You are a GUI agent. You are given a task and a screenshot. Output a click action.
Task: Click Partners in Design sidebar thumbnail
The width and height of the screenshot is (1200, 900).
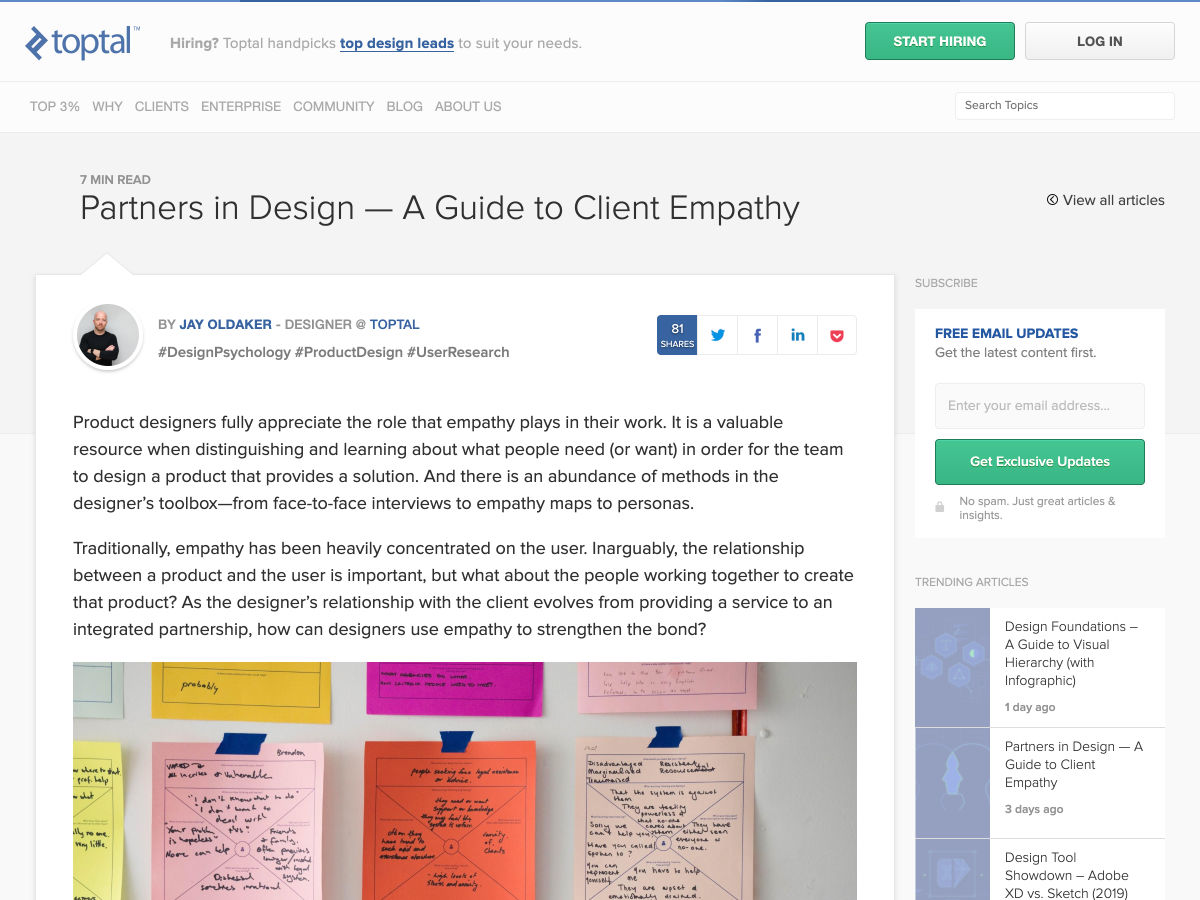tap(952, 783)
